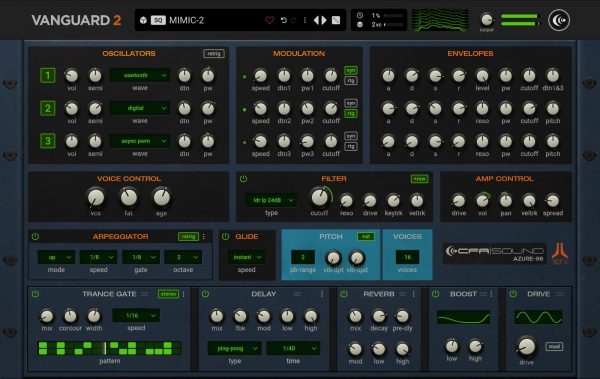Favorite the MIMIC-2 preset with heart icon

click(270, 20)
